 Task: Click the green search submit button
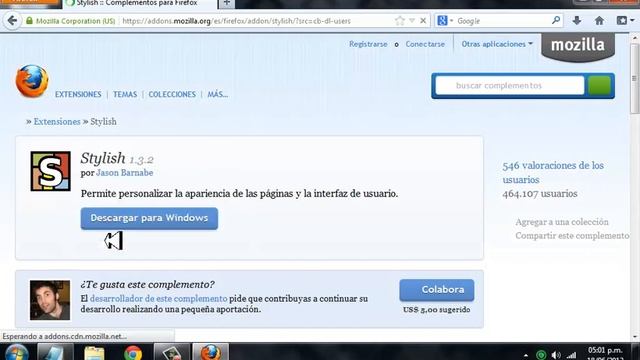point(599,86)
